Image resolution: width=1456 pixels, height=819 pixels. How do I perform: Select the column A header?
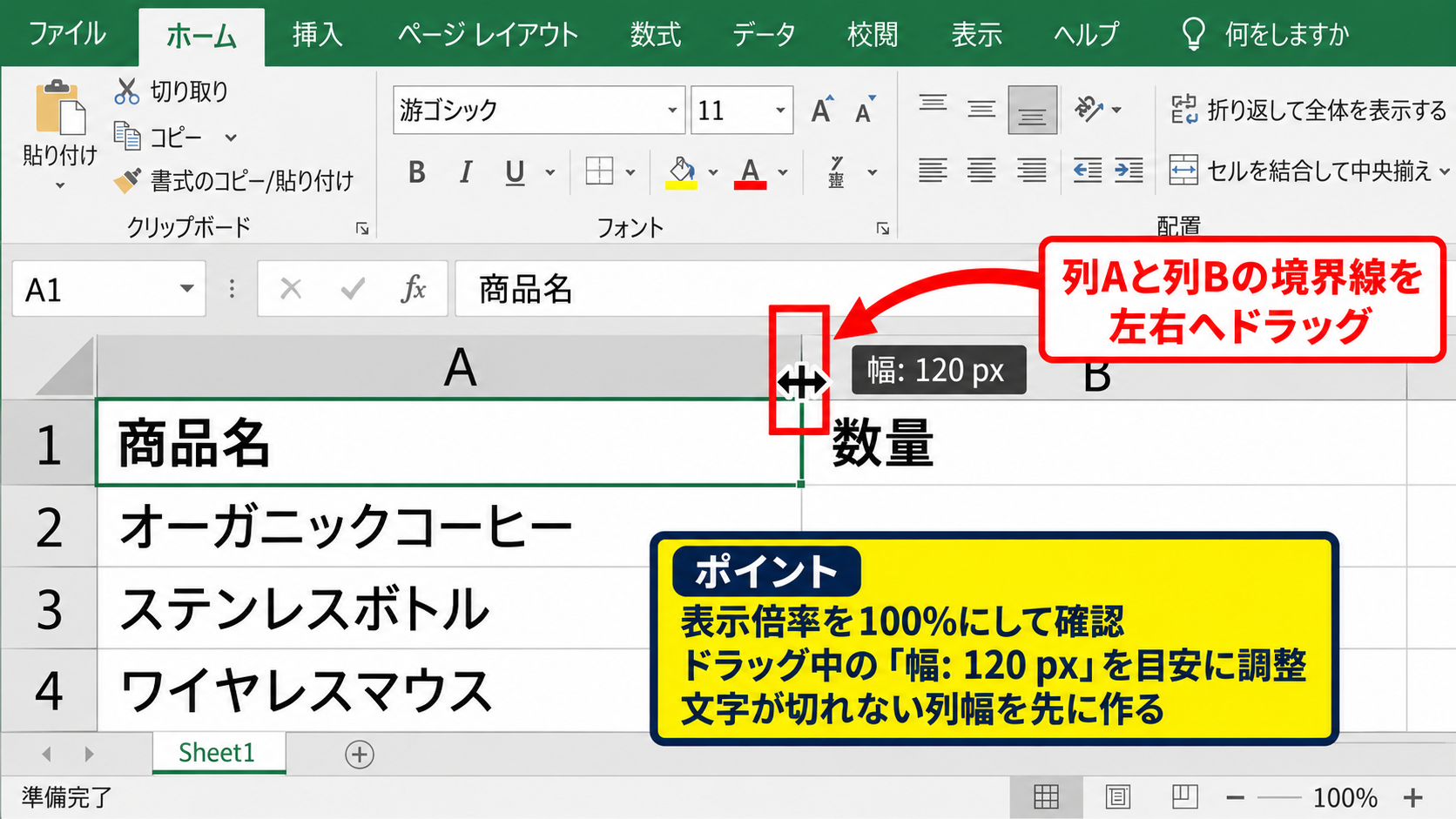coord(448,367)
